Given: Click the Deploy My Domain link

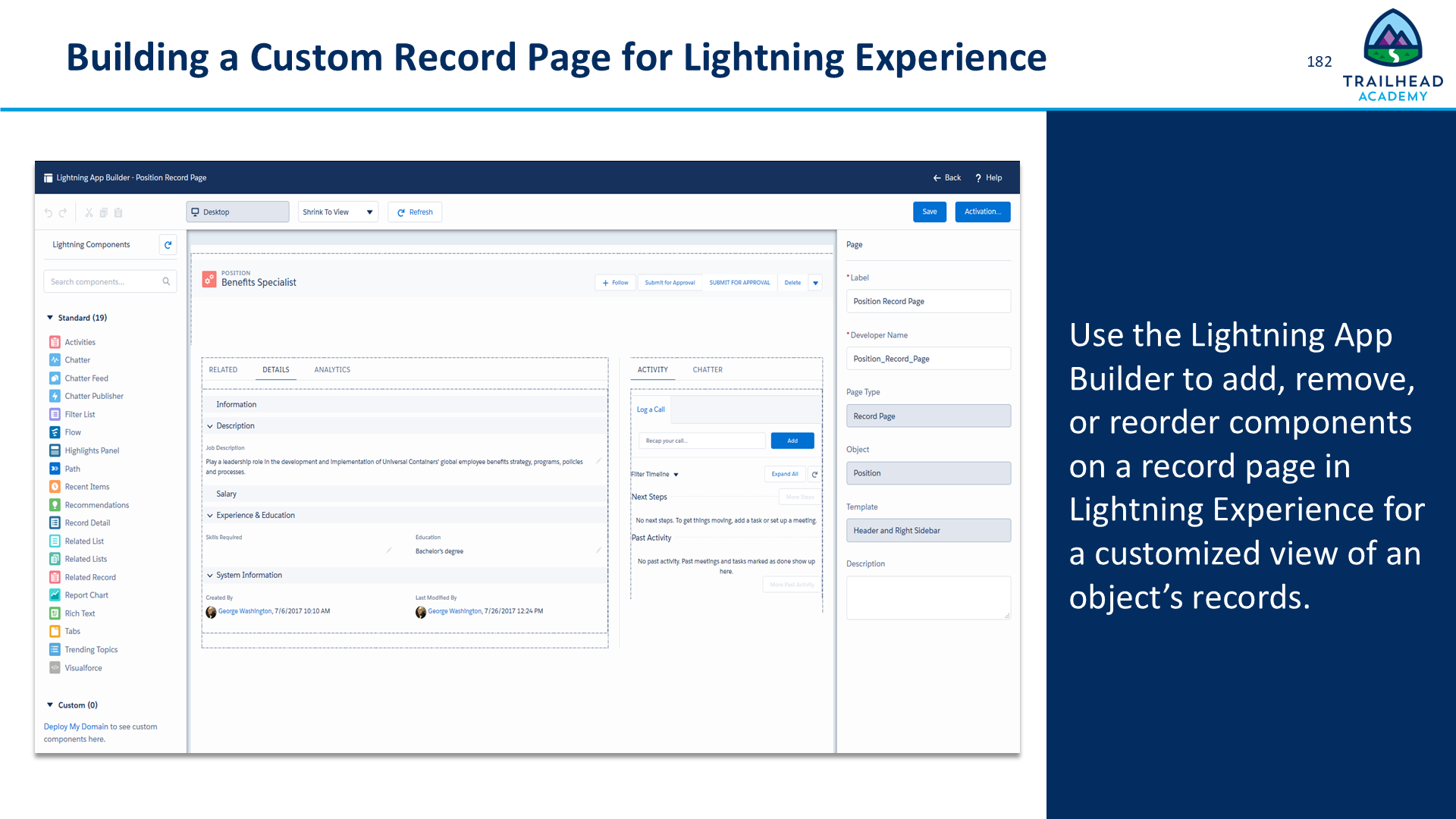Looking at the screenshot, I should [x=76, y=726].
